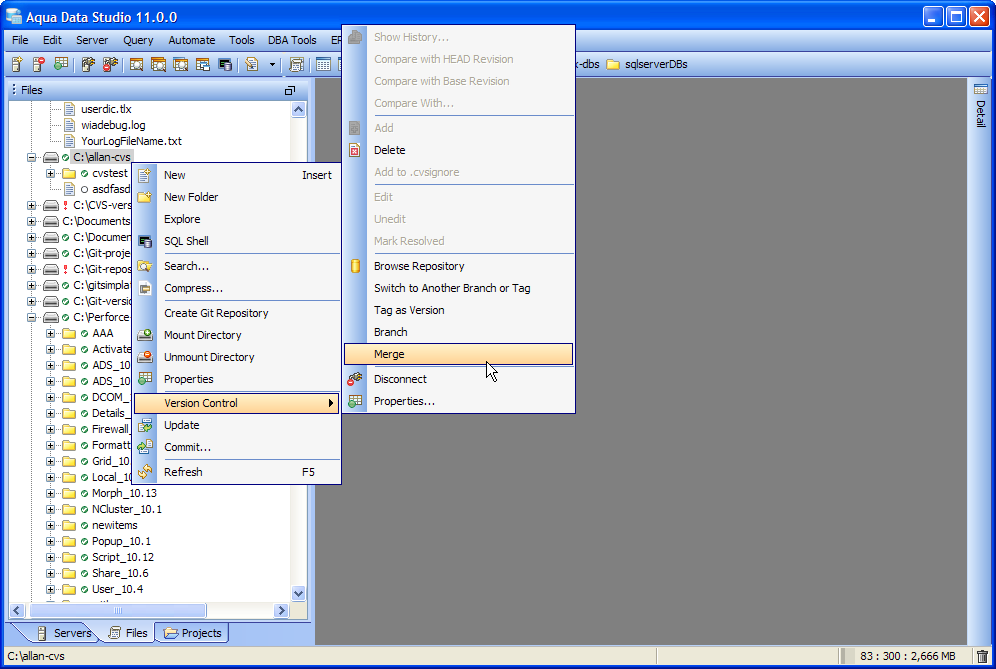This screenshot has width=996, height=669.
Task: Click the sqlserverDBs folder in the toolbar
Action: [x=647, y=64]
